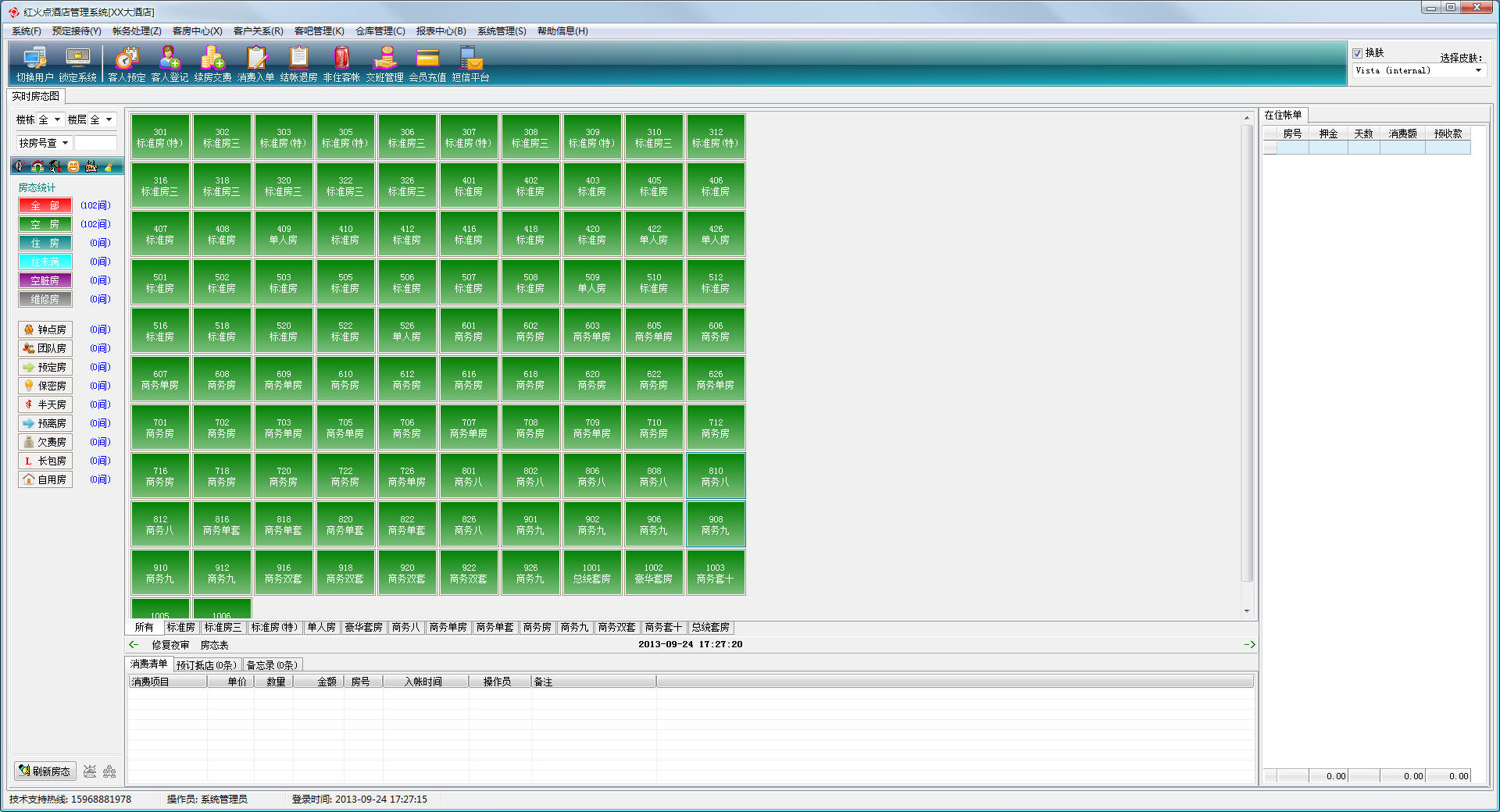Select the 标准房三 room type tab
This screenshot has height=812, width=1500.
click(x=223, y=627)
